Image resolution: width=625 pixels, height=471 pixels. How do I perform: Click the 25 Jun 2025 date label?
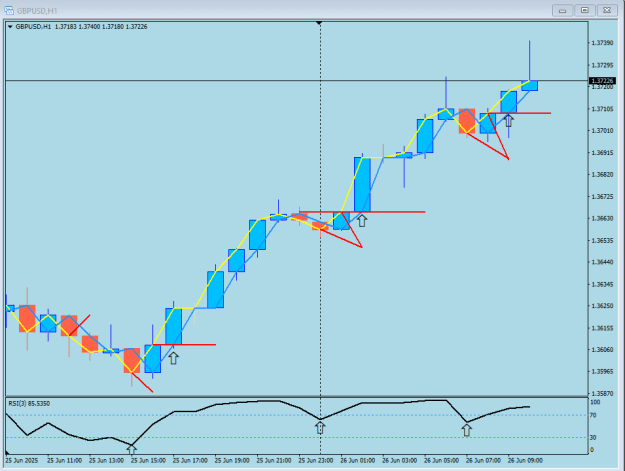[22, 461]
